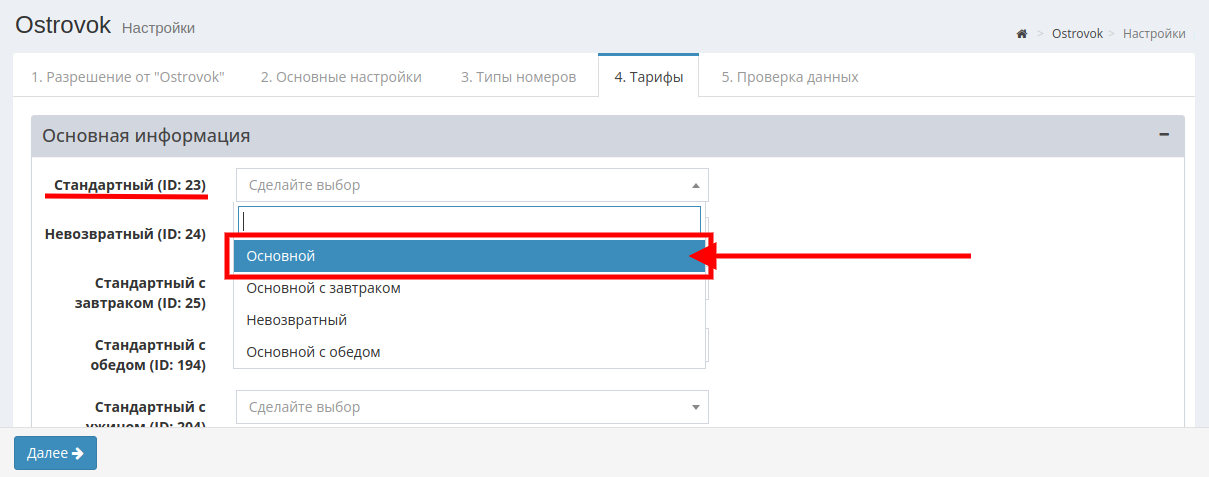Open the 5. Проверка данных tab
The image size is (1209, 477).
pos(790,77)
